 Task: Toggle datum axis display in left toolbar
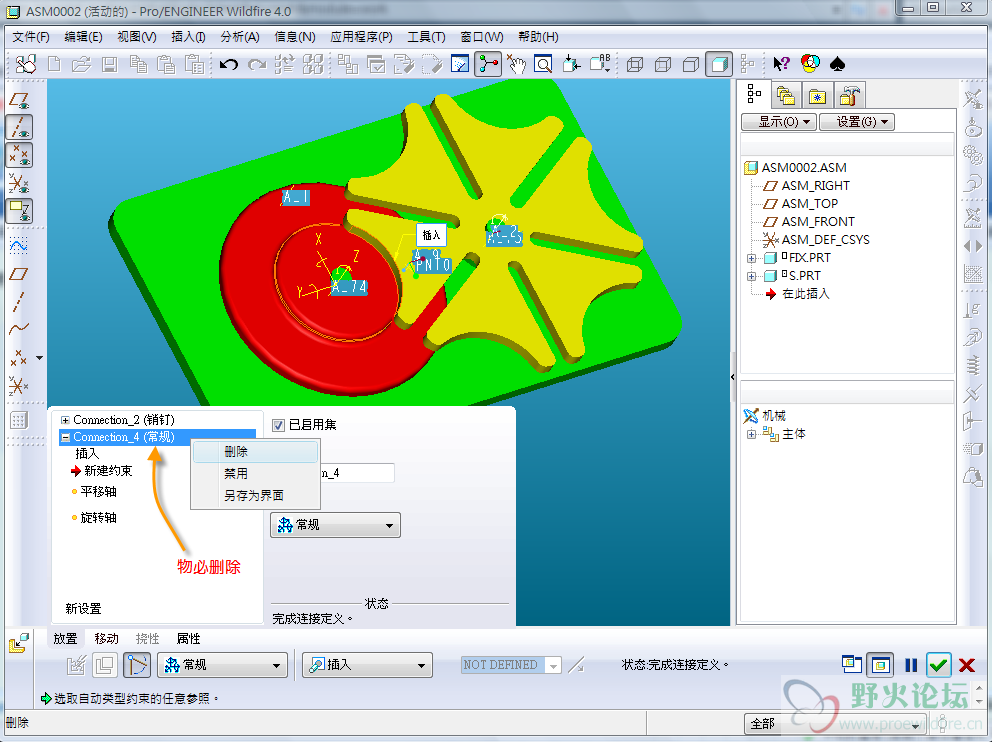pyautogui.click(x=19, y=128)
